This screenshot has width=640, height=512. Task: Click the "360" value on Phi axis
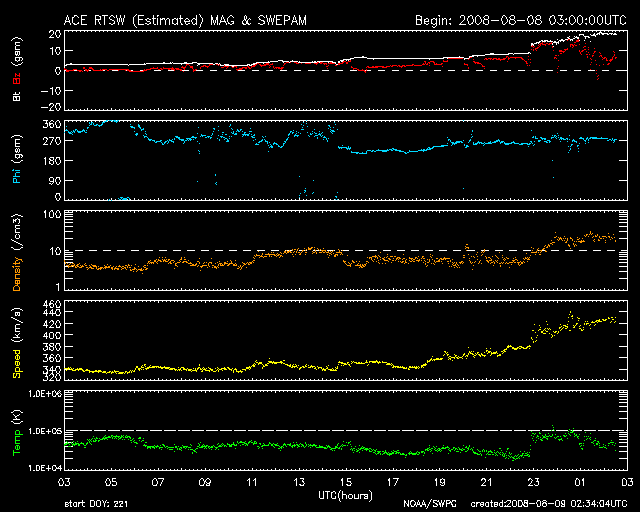point(52,125)
